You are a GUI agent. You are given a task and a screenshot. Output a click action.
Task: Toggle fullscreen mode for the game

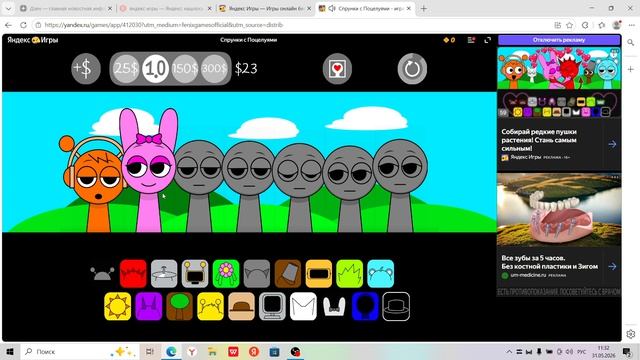click(x=487, y=40)
